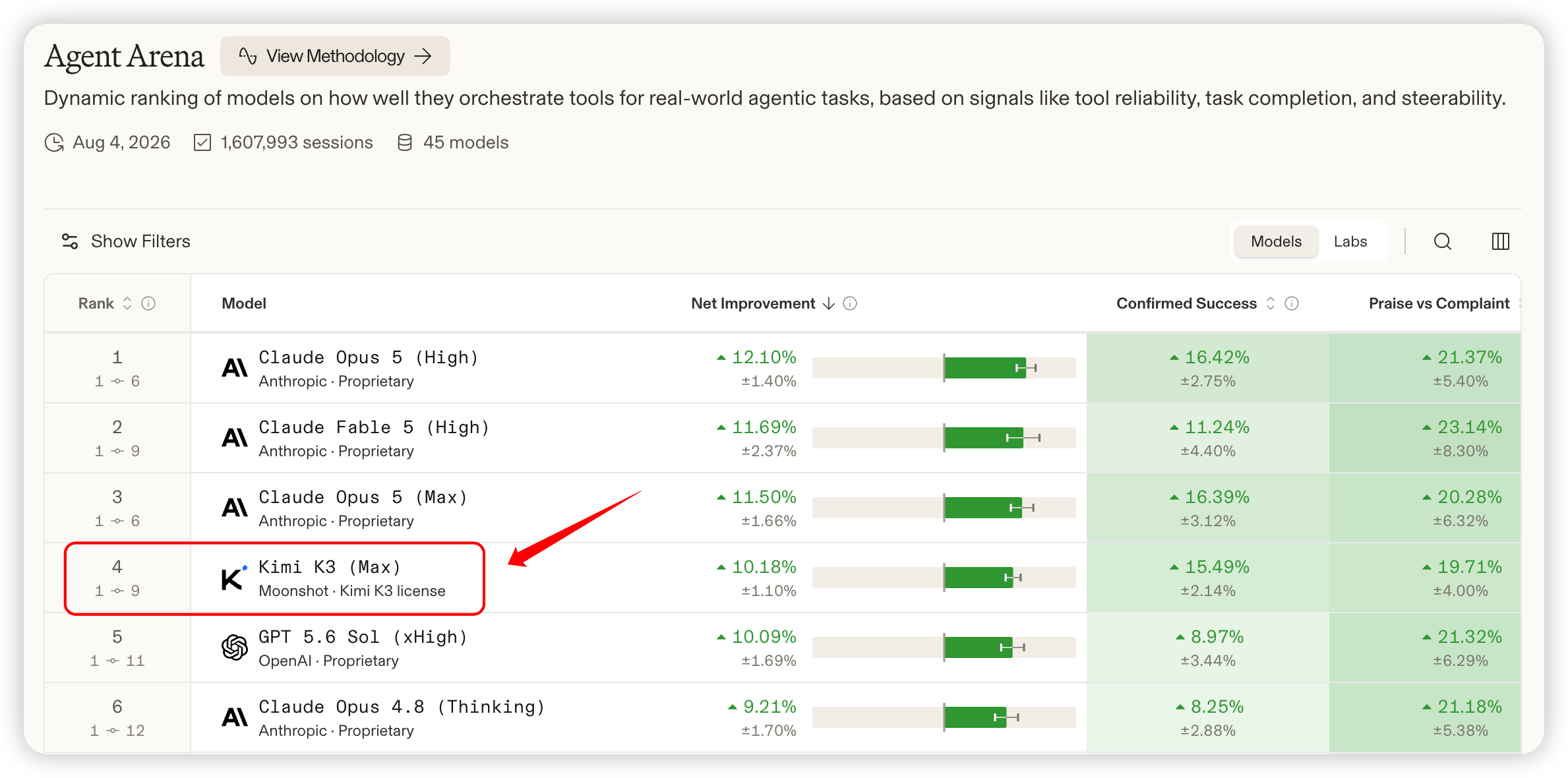
Task: Click the 8.97% Confirmed Success cell
Action: 1208,647
